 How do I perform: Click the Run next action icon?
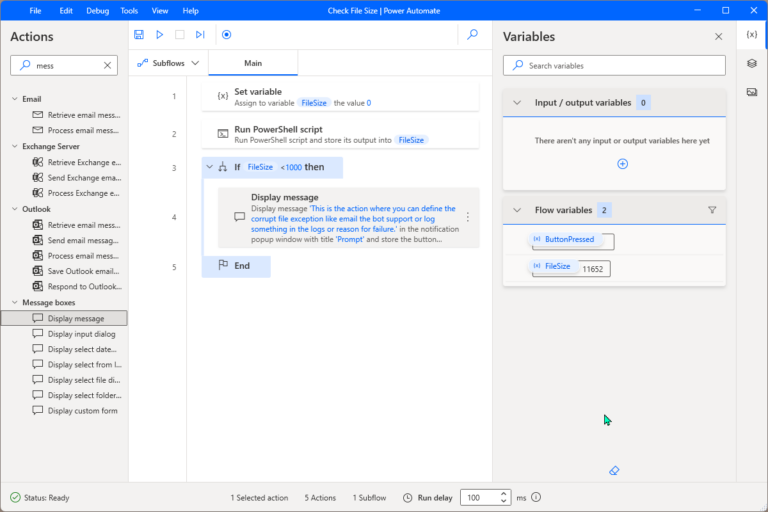coord(200,34)
